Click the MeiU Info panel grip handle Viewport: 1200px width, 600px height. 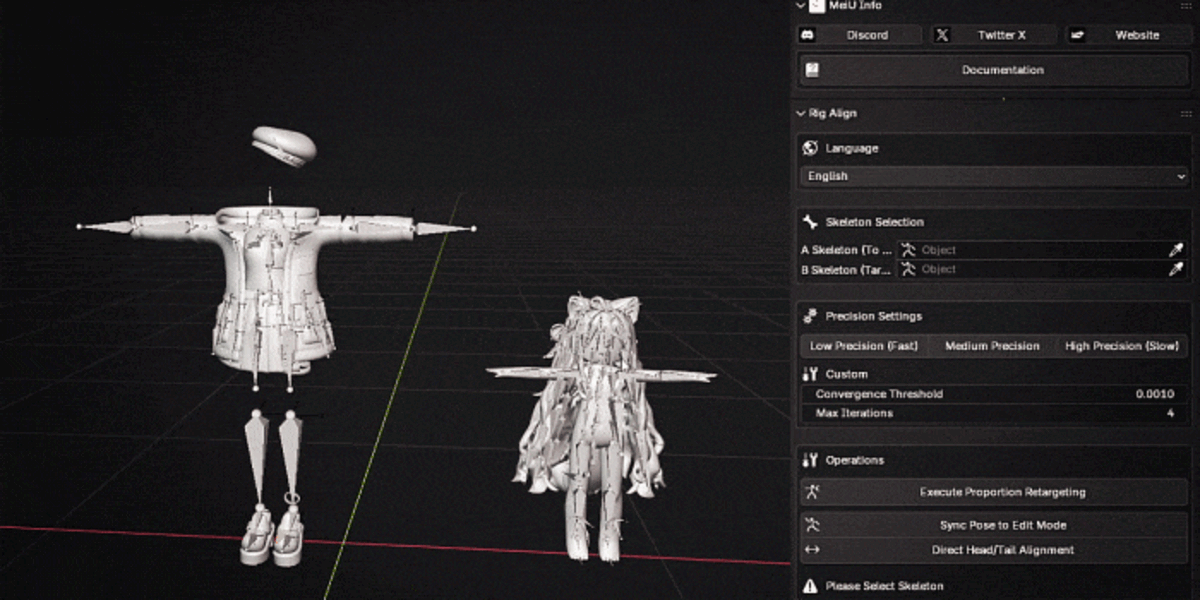(x=1186, y=5)
